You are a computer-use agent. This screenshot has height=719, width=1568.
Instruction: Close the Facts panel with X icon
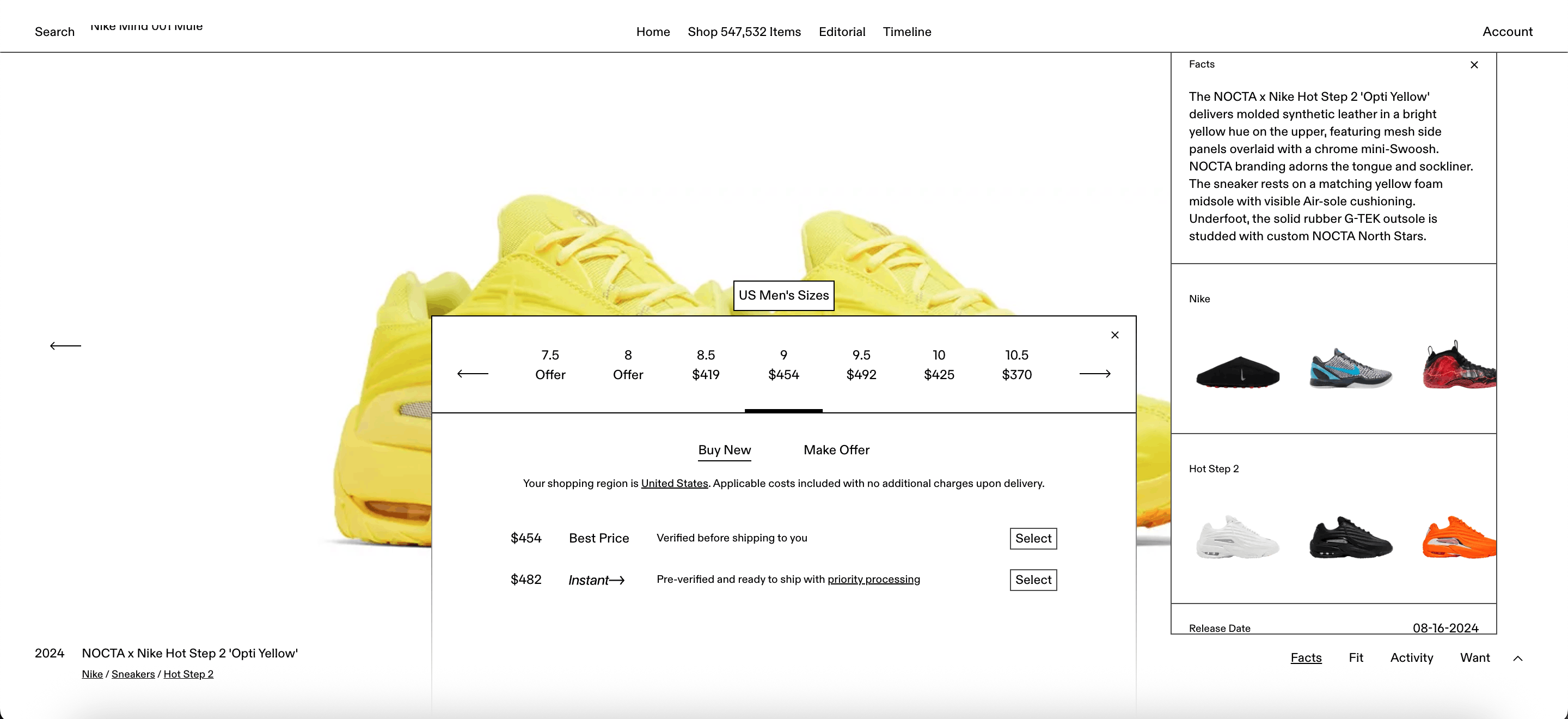[x=1474, y=64]
